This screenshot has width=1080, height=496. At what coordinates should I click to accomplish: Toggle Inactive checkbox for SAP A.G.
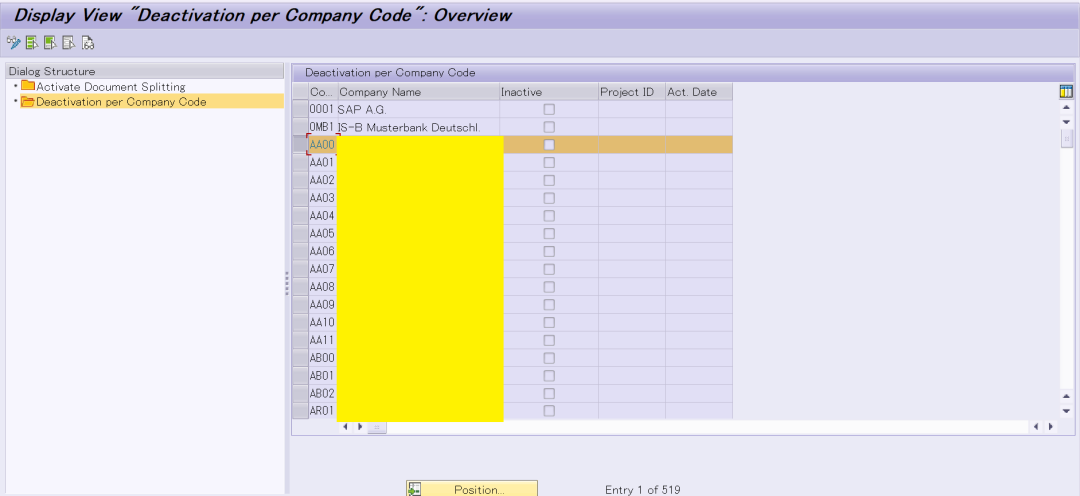[x=549, y=109]
